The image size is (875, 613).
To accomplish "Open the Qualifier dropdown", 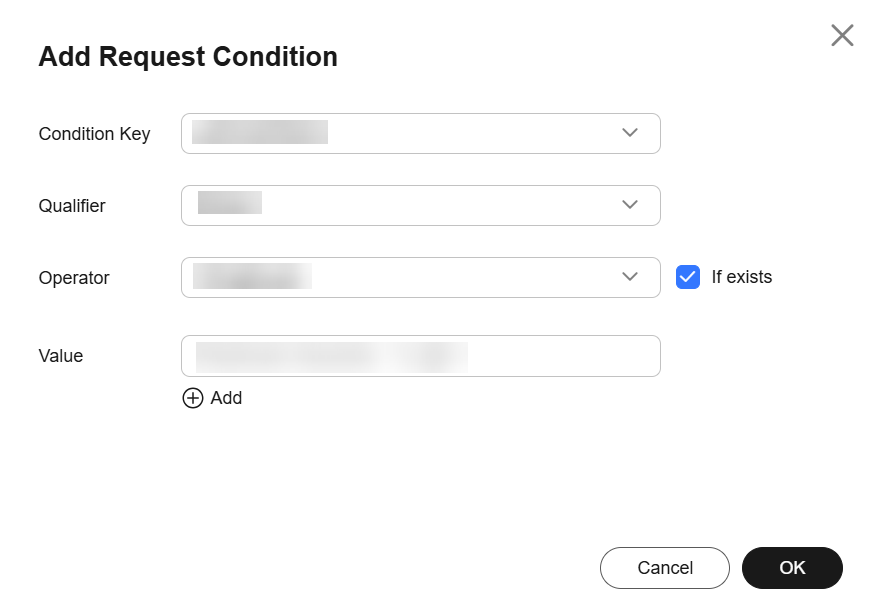I will pyautogui.click(x=421, y=205).
